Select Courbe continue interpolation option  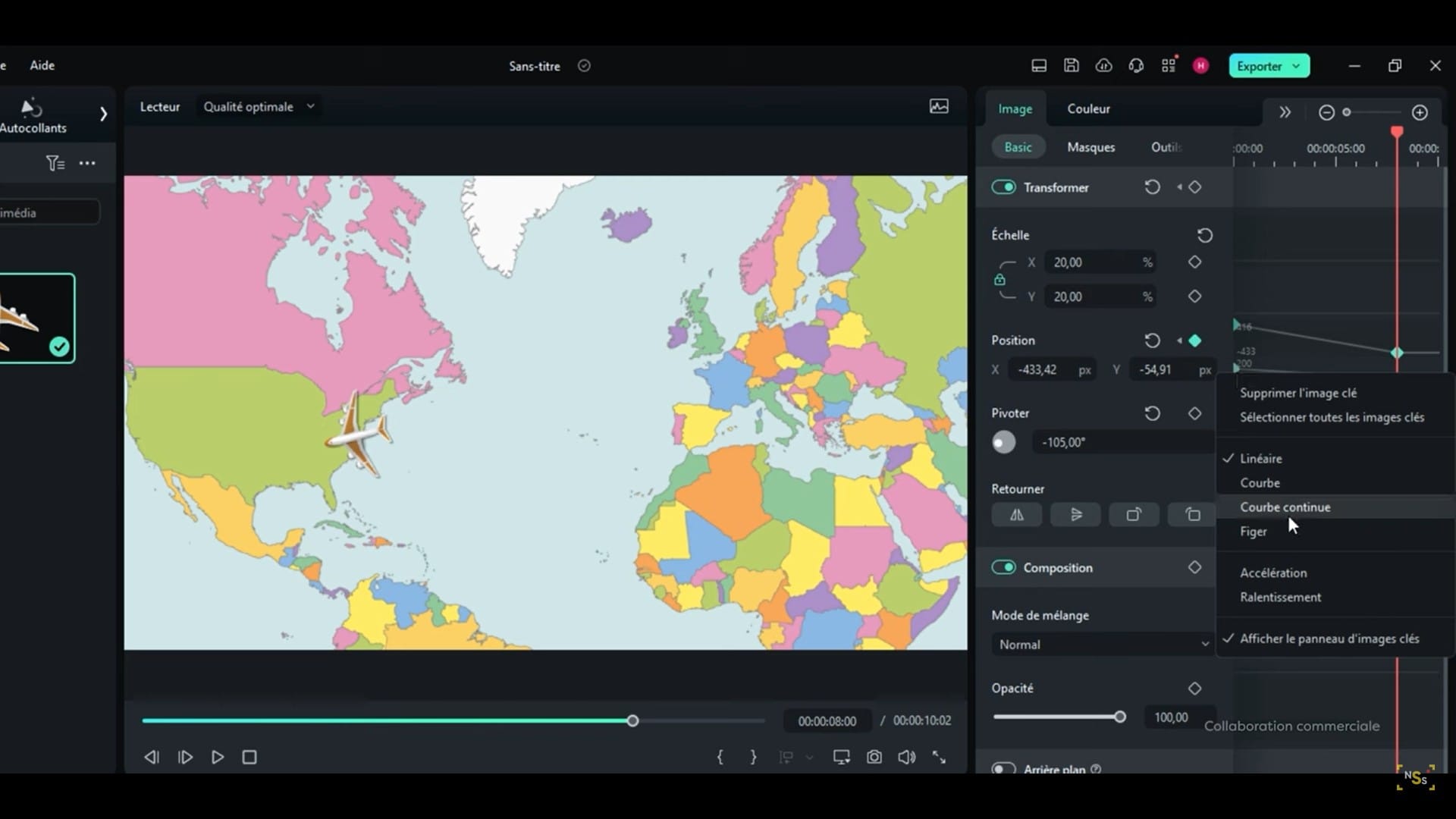(x=1285, y=507)
